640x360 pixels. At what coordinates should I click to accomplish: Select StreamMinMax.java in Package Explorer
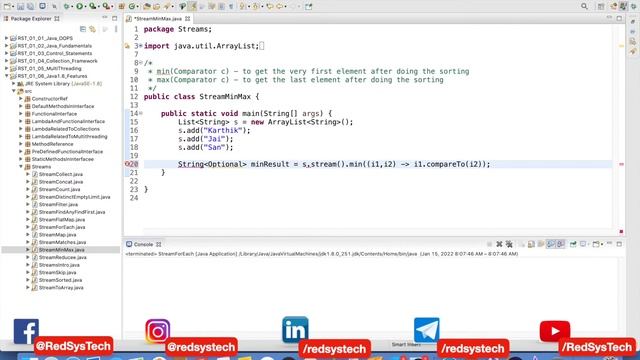pyautogui.click(x=61, y=250)
